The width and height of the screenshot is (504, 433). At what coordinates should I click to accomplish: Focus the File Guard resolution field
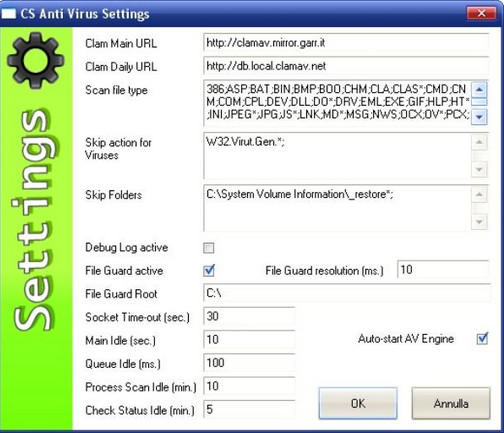[x=443, y=269]
